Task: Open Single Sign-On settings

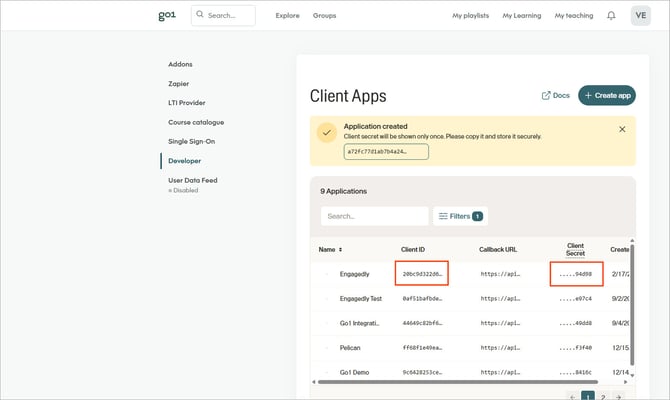Action: [190, 141]
